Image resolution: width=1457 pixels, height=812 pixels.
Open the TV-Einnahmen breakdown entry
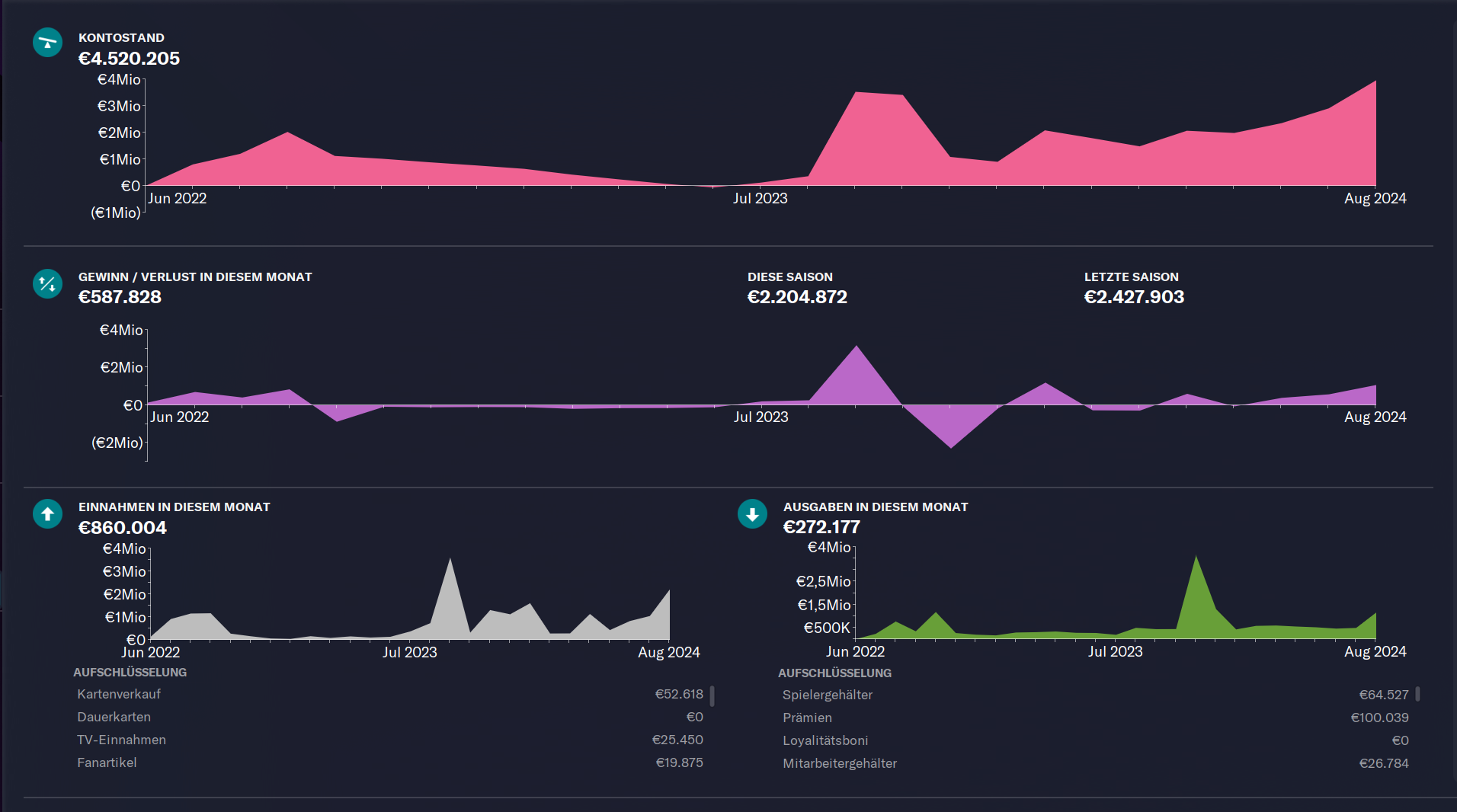coord(389,740)
